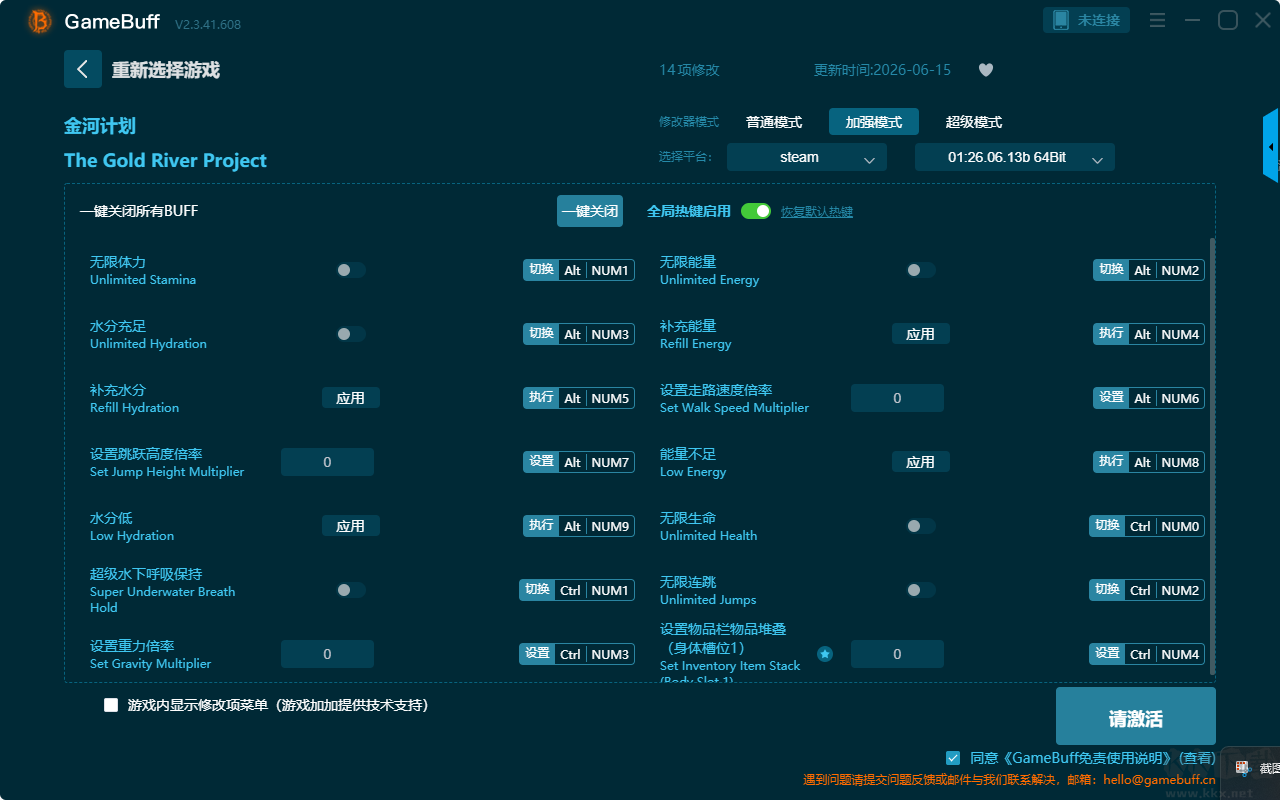Viewport: 1280px width, 800px height.
Task: Click The Gold River Project title
Action: pyautogui.click(x=165, y=160)
